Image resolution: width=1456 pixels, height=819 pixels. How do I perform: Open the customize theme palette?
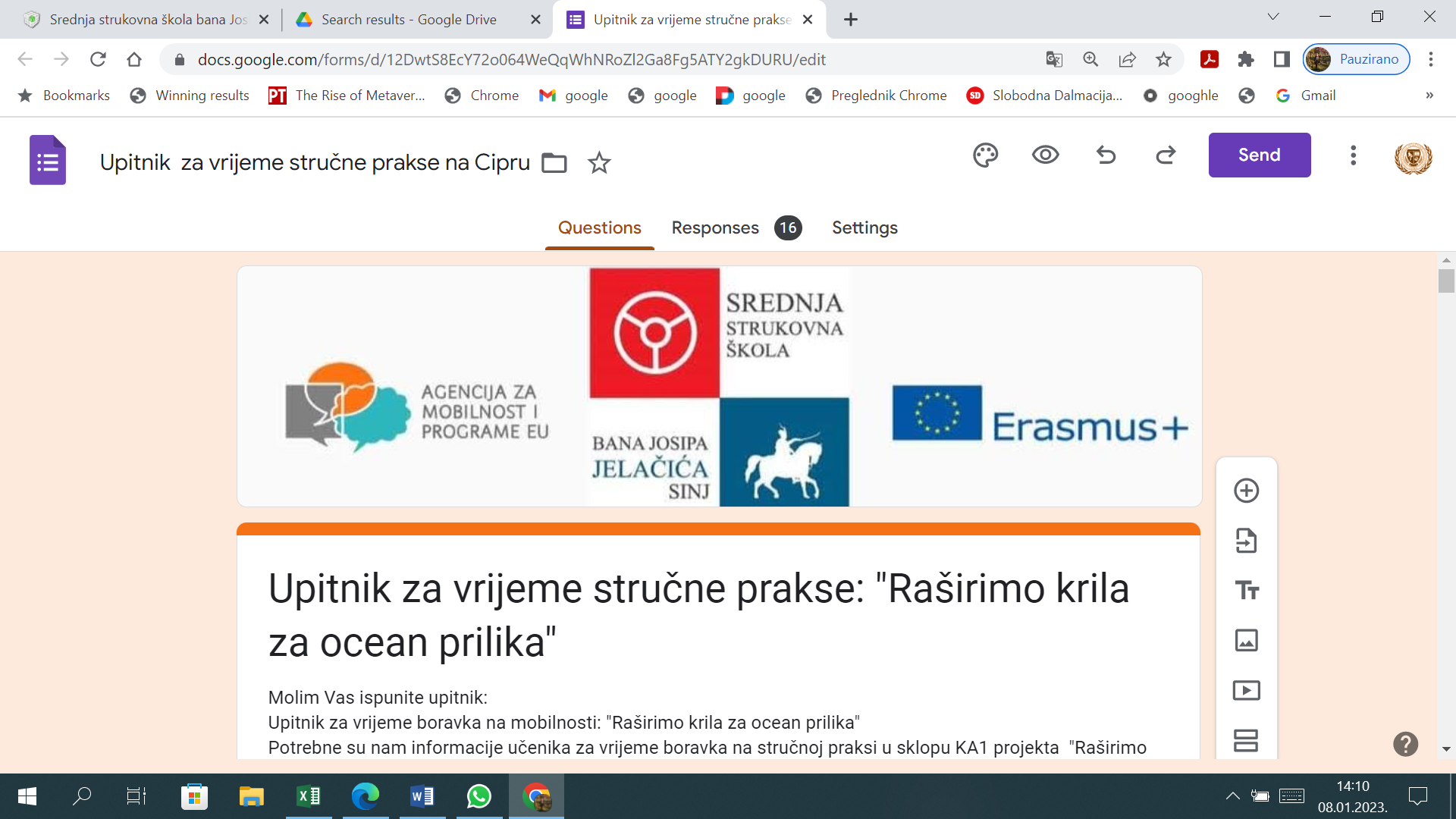[985, 155]
